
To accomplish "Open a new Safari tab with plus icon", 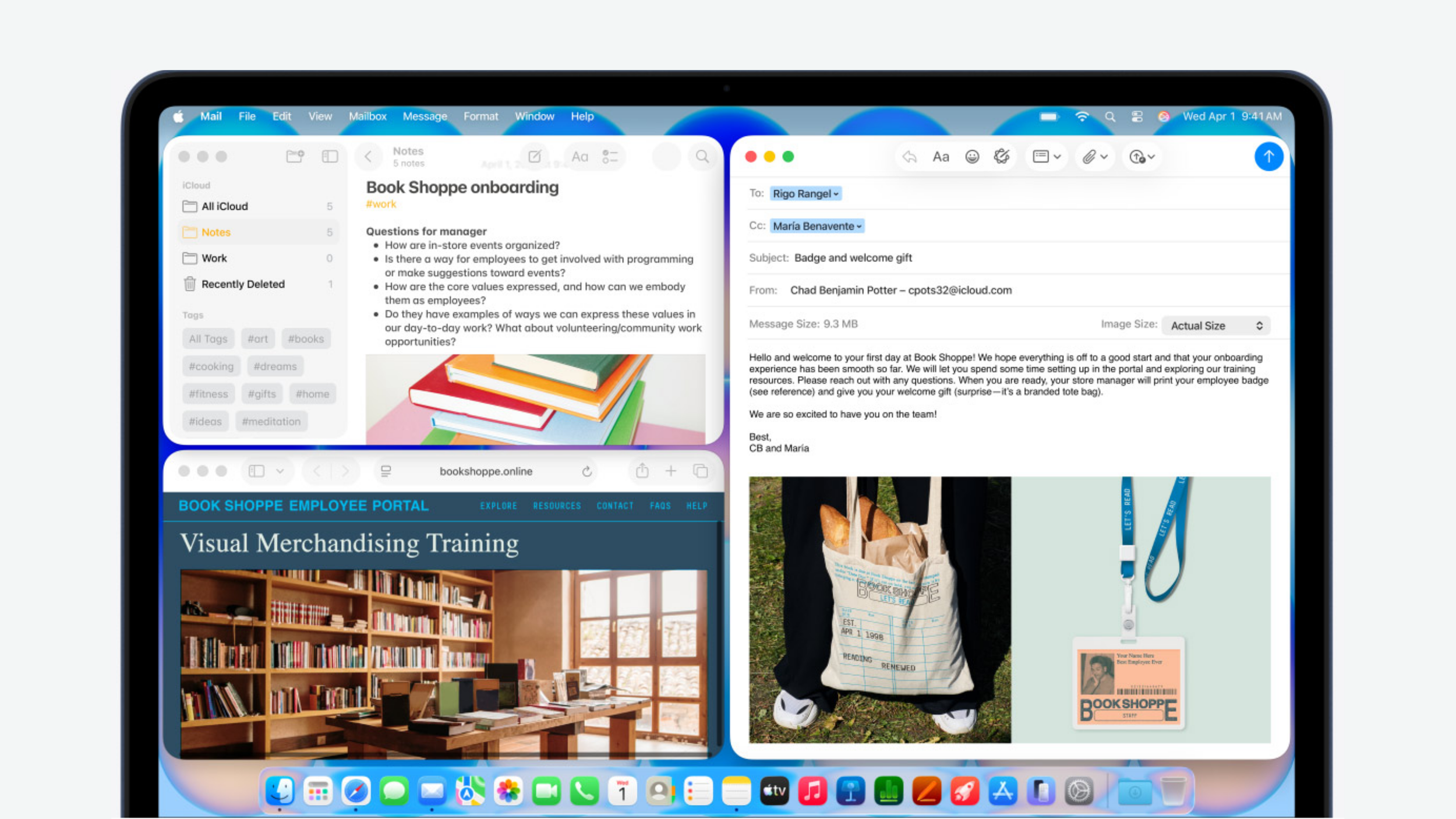I will click(x=671, y=471).
